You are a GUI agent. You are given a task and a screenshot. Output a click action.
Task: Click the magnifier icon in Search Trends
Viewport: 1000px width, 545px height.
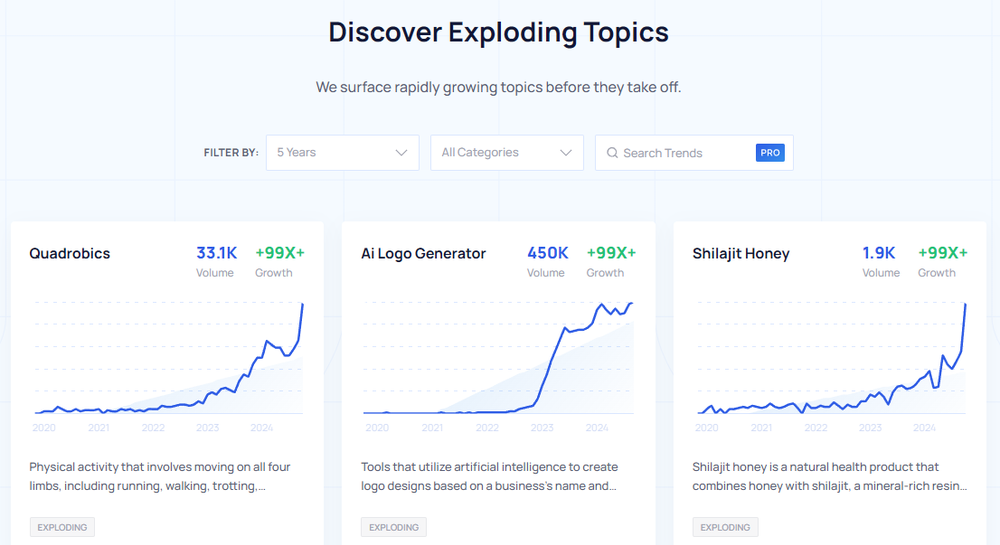pyautogui.click(x=612, y=153)
